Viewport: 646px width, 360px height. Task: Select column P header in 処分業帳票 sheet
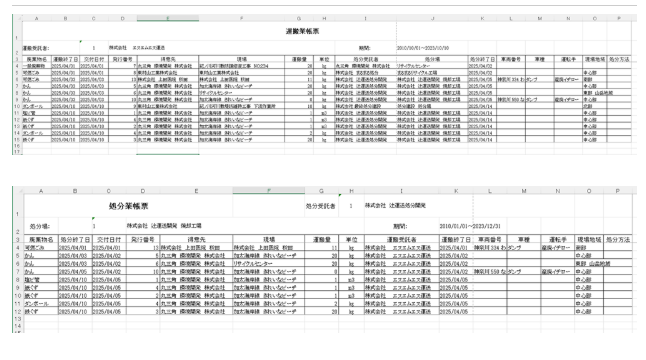[x=617, y=190]
